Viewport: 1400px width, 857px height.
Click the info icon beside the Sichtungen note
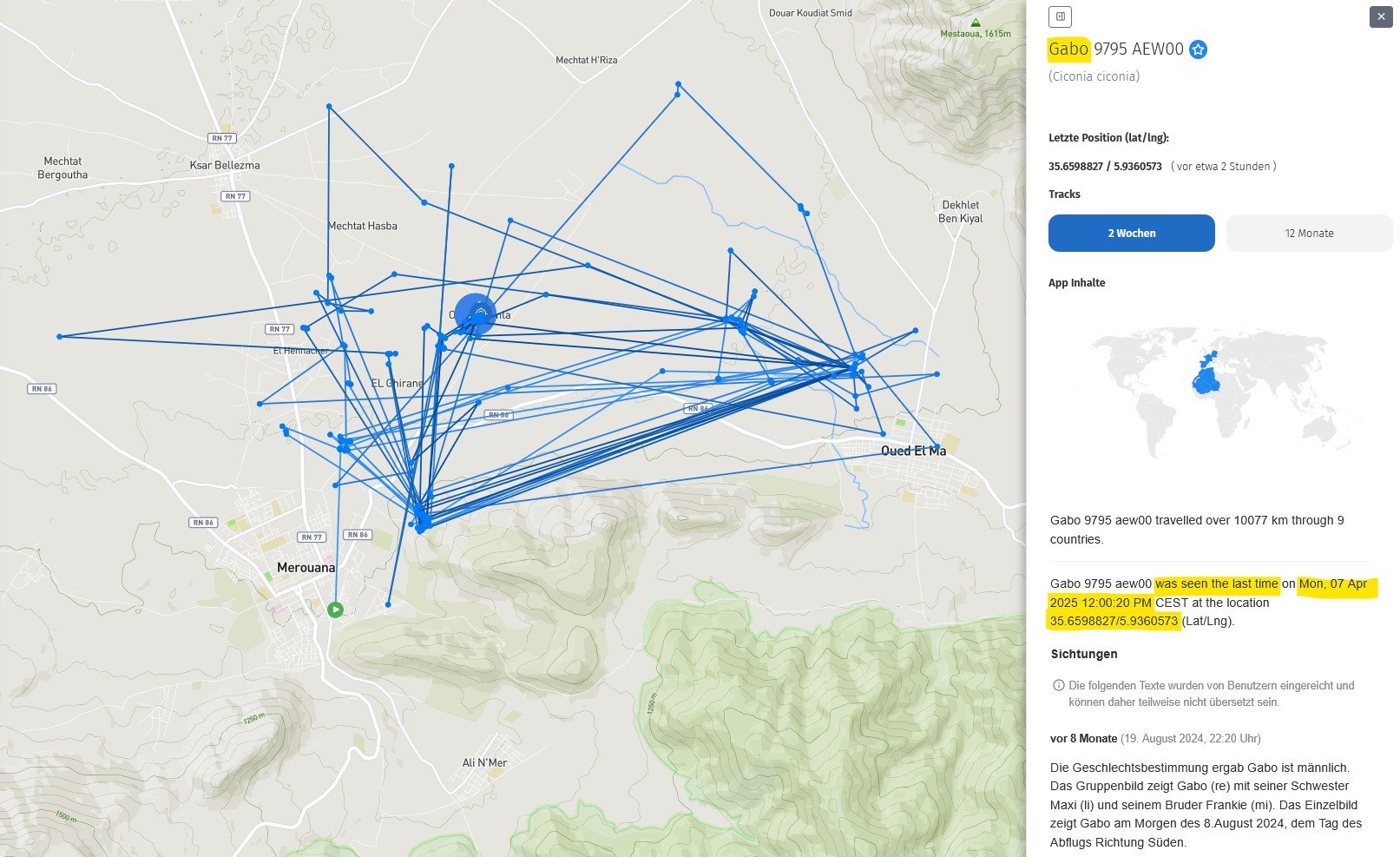1058,685
